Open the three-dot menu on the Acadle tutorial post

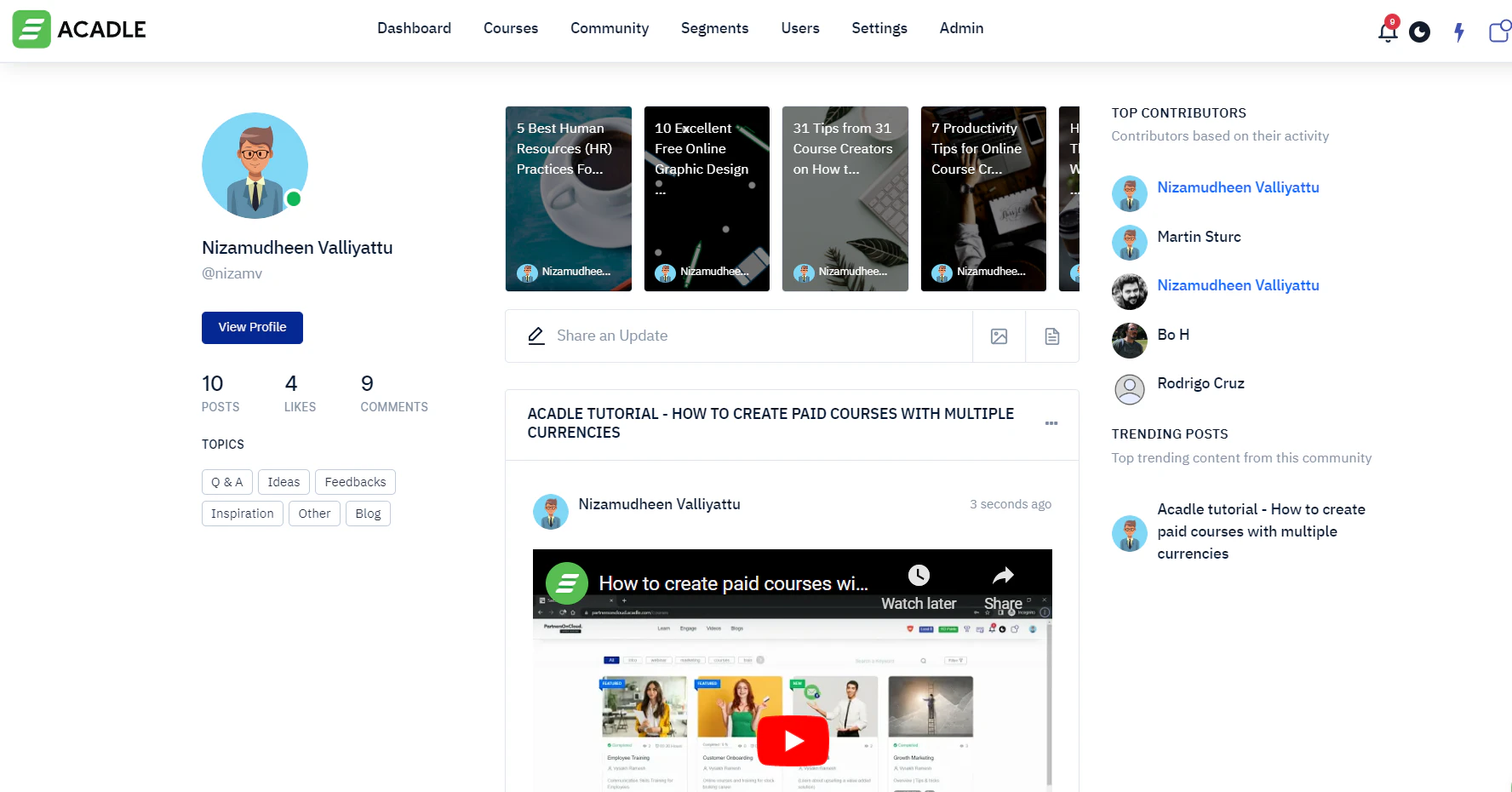(x=1051, y=423)
